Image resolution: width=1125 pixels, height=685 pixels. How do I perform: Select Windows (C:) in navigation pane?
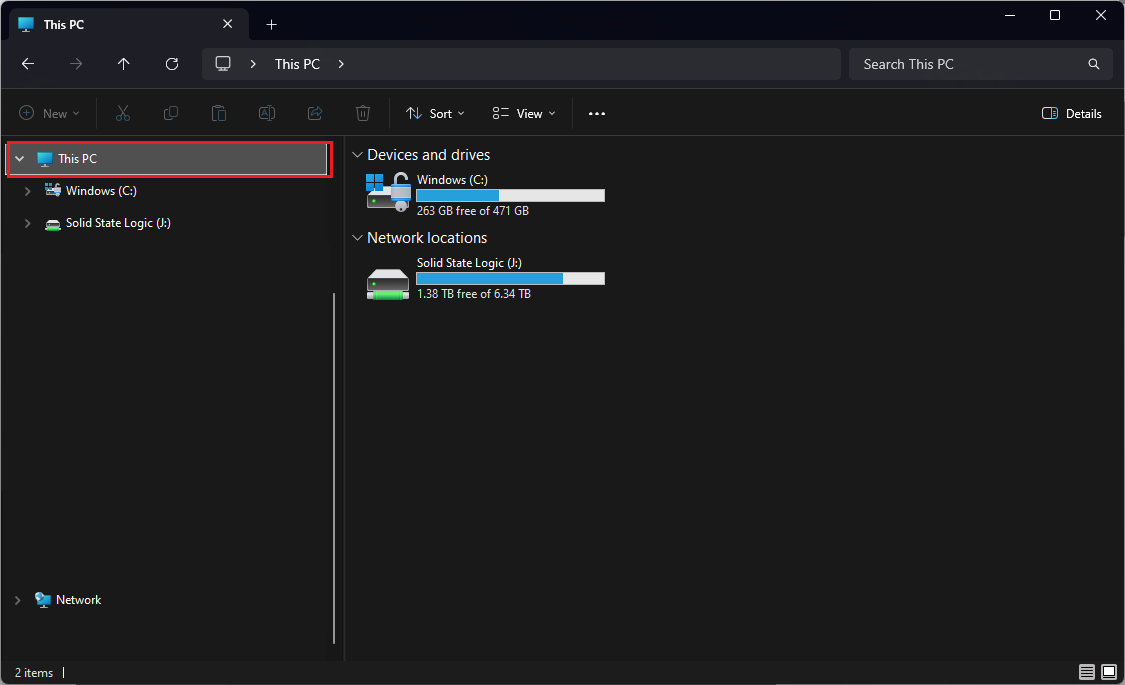tap(101, 191)
